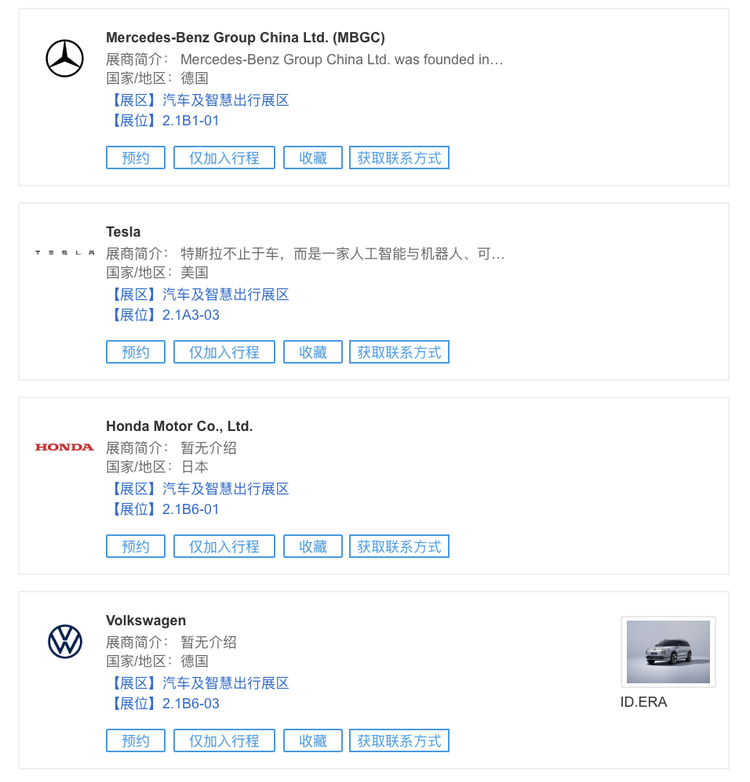Book appointment (预约) with Volkswagen
The image size is (750, 782).
tap(136, 741)
